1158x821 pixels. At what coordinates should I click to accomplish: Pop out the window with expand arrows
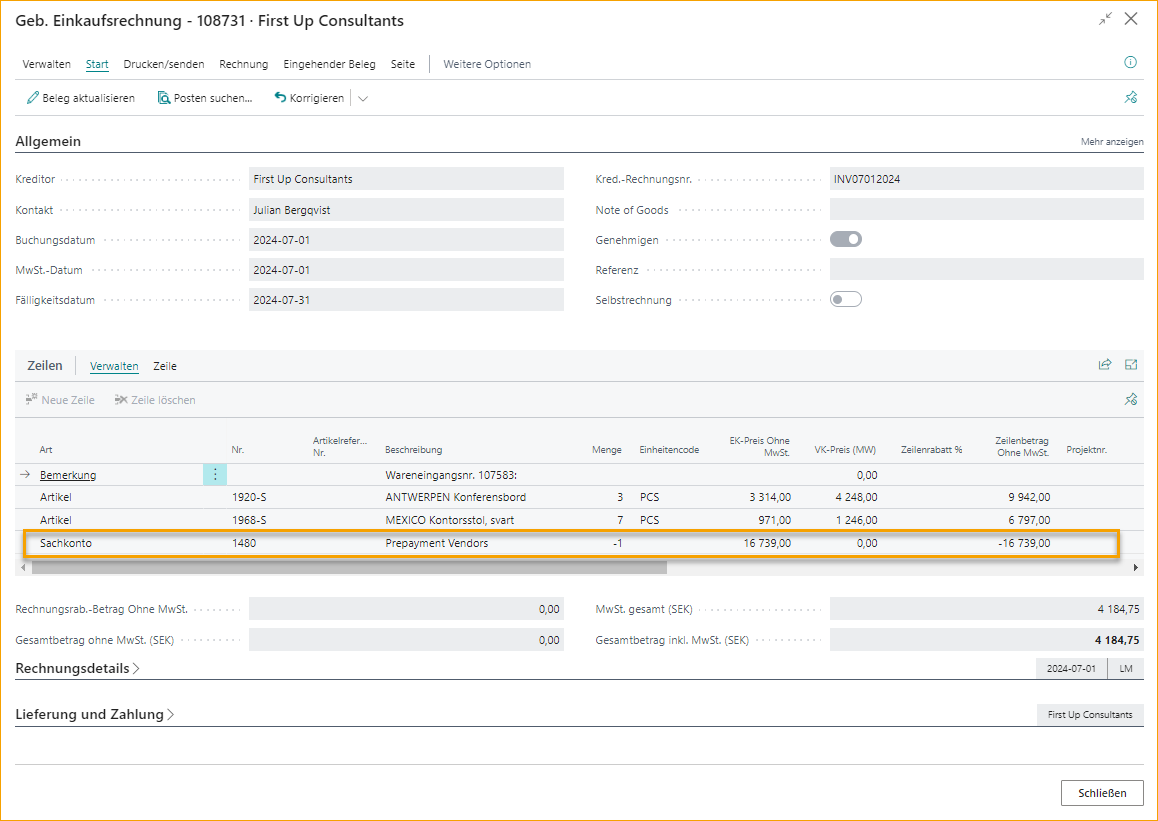coord(1105,19)
